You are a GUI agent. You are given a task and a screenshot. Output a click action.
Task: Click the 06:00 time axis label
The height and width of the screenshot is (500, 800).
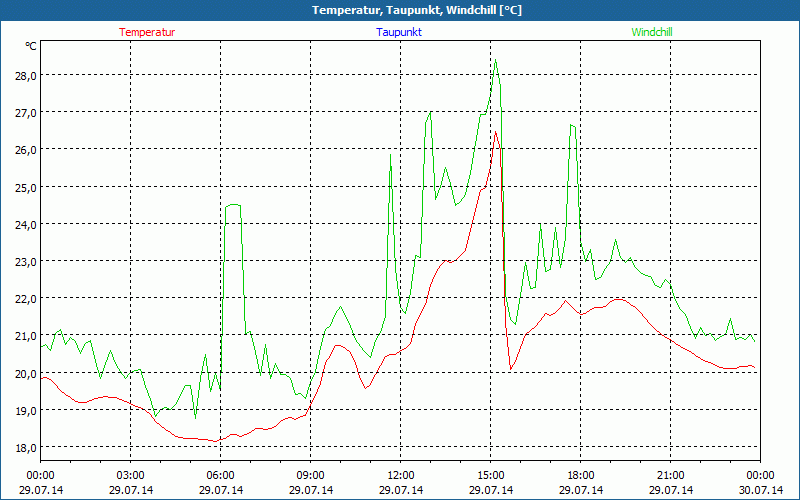tap(220, 476)
